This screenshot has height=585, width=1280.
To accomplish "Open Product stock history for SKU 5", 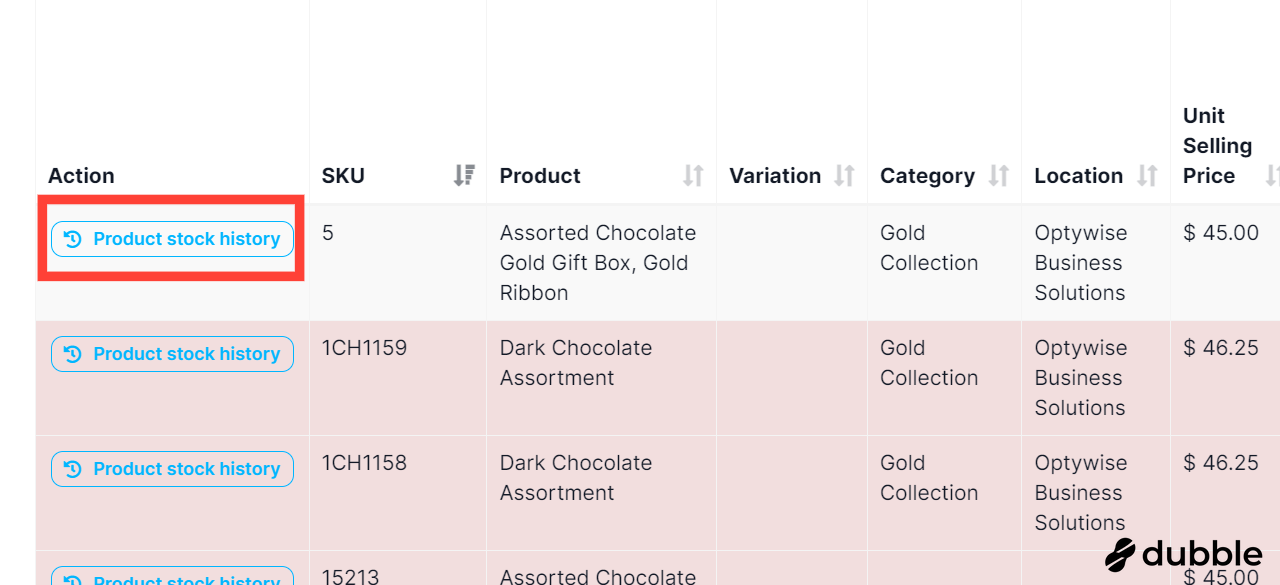I will pyautogui.click(x=172, y=239).
